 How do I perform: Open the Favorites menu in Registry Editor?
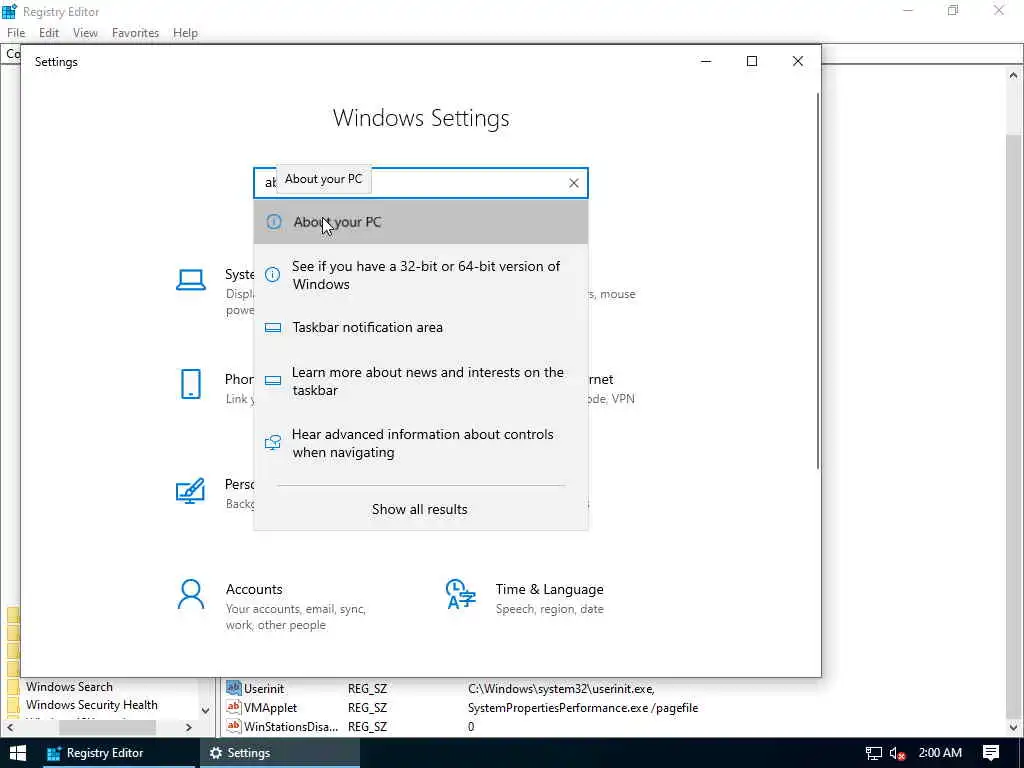[x=135, y=33]
